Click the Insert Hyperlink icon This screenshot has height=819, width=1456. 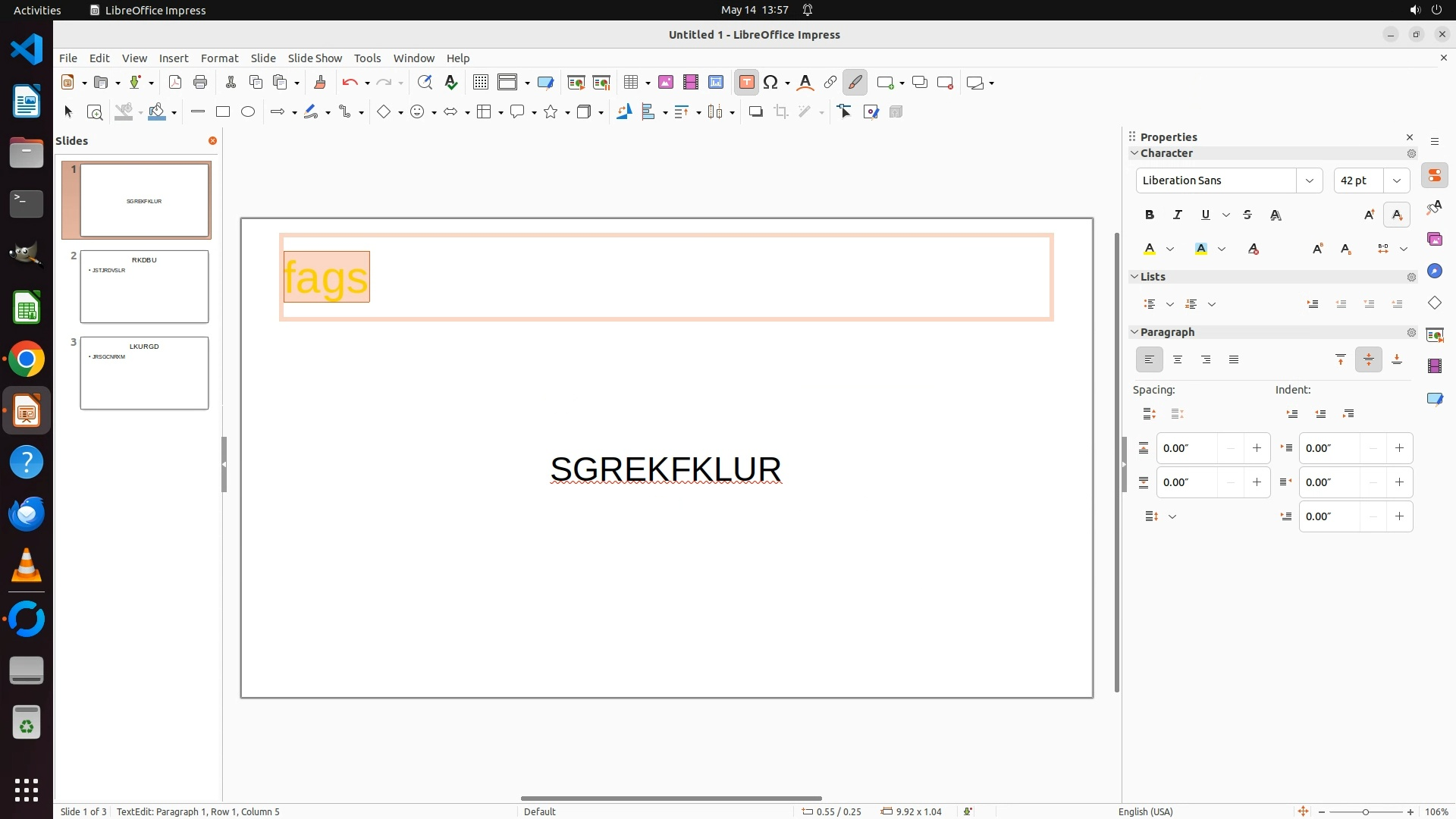point(830,83)
